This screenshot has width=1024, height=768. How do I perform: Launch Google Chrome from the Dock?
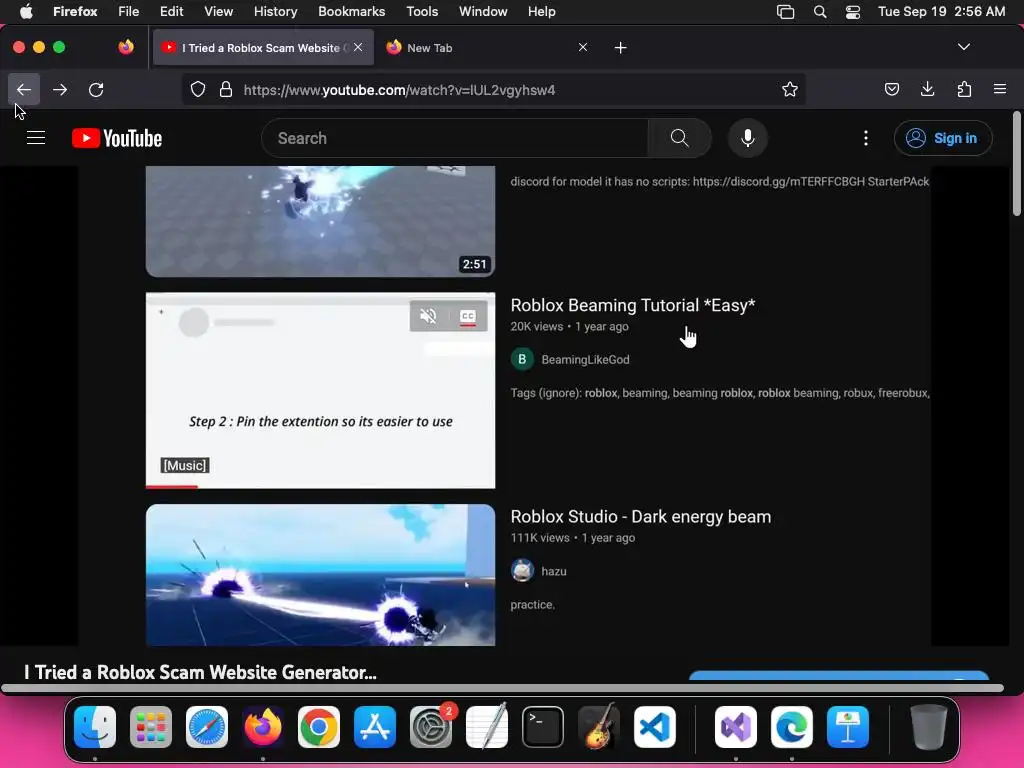319,727
